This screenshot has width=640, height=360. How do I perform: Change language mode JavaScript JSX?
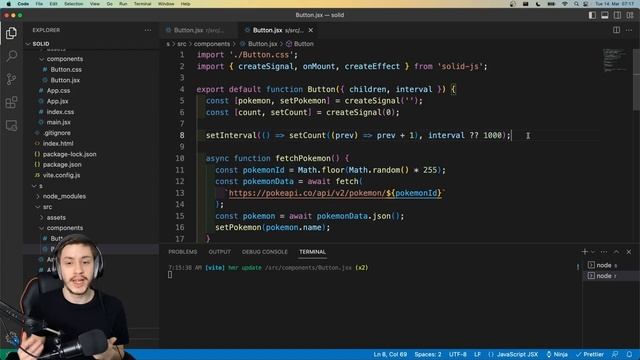pos(513,354)
